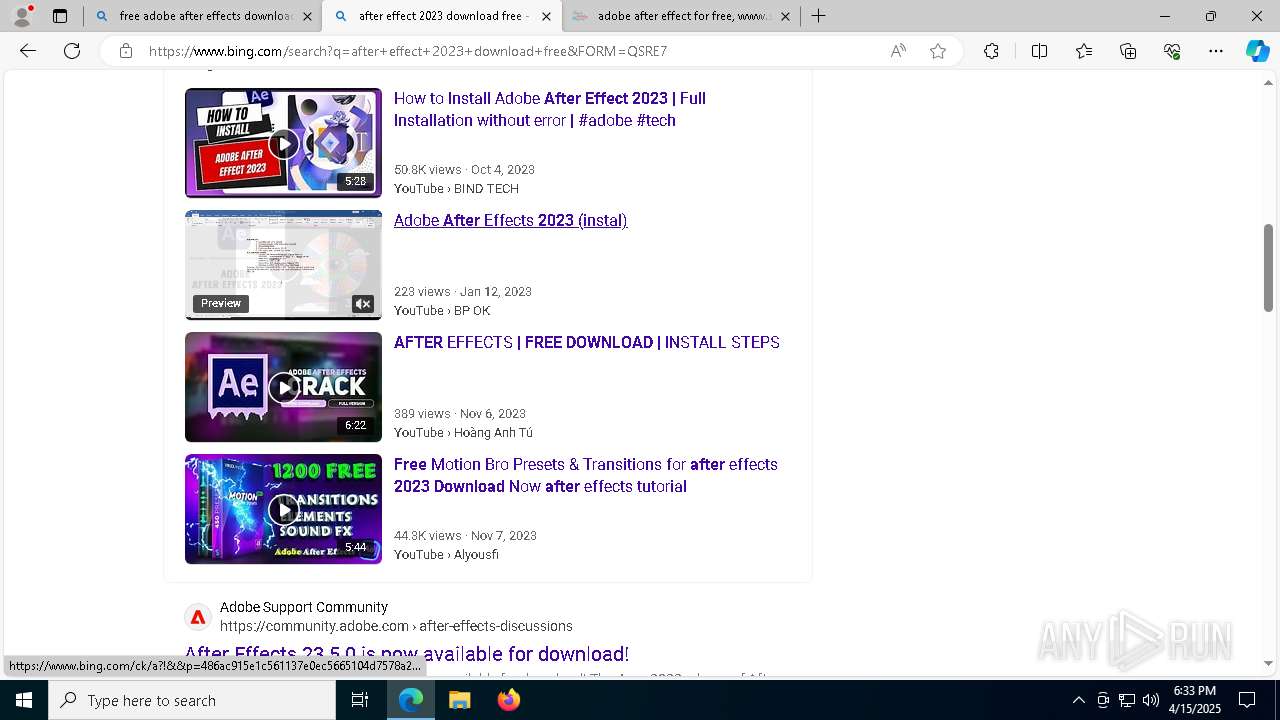Open the notification center icon

pos(1247,700)
